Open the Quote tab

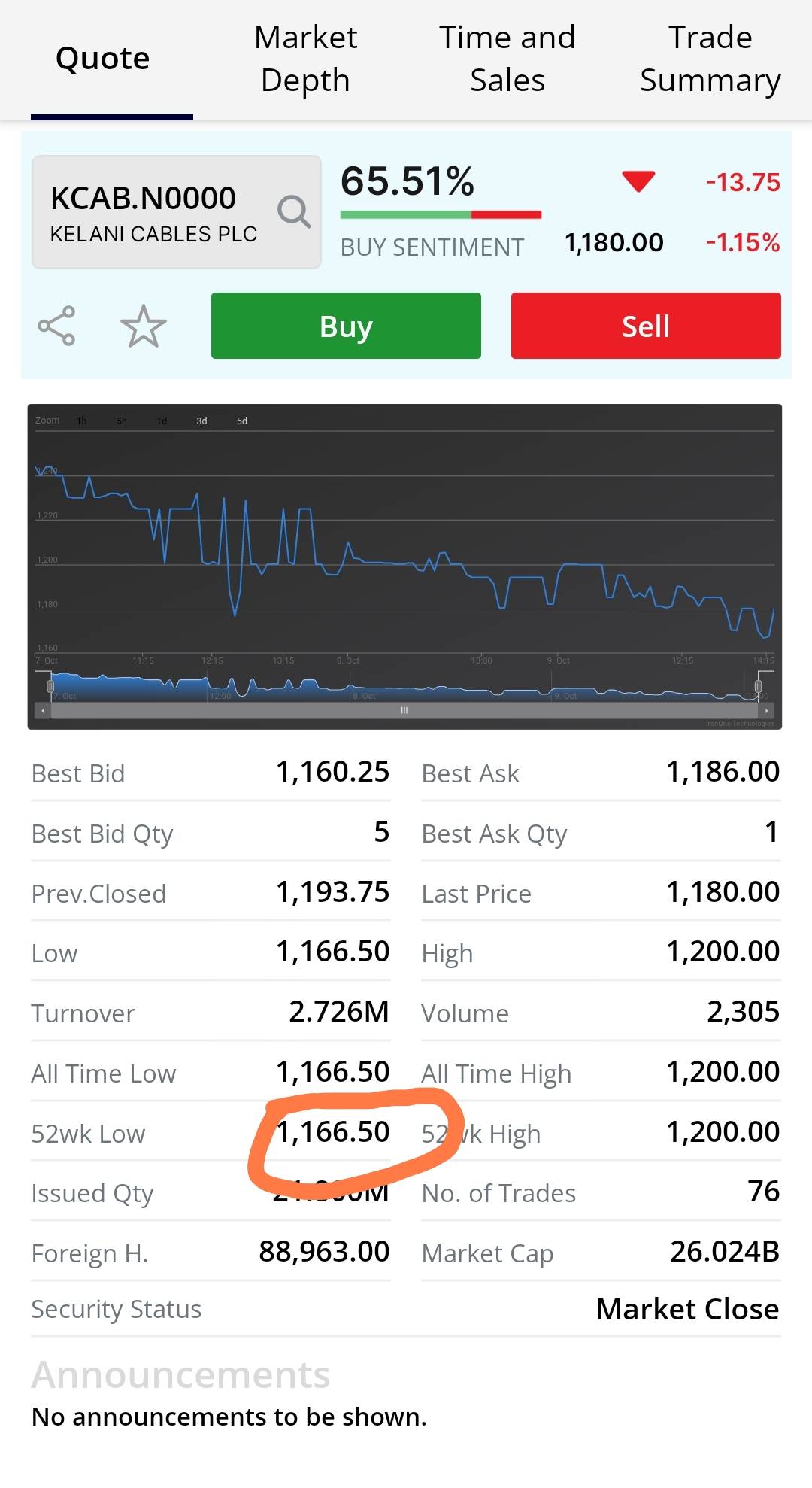coord(103,59)
